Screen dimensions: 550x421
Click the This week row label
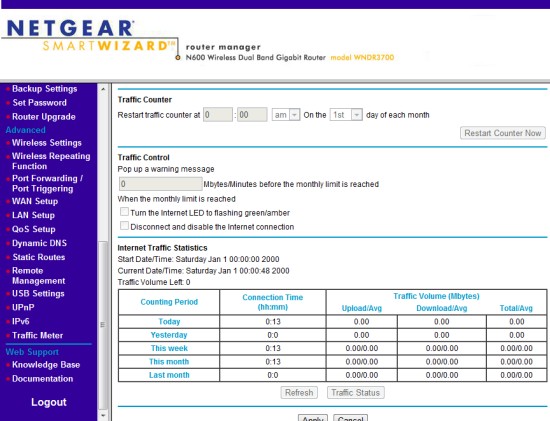(x=169, y=348)
